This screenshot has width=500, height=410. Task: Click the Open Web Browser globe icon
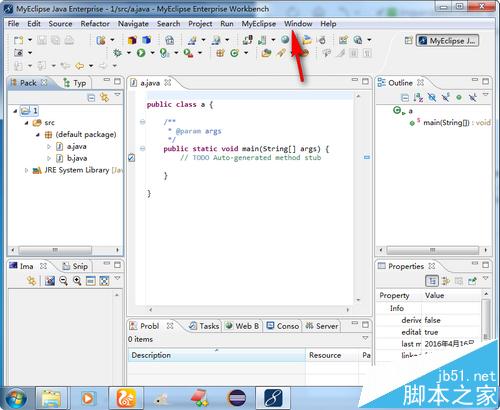point(285,40)
